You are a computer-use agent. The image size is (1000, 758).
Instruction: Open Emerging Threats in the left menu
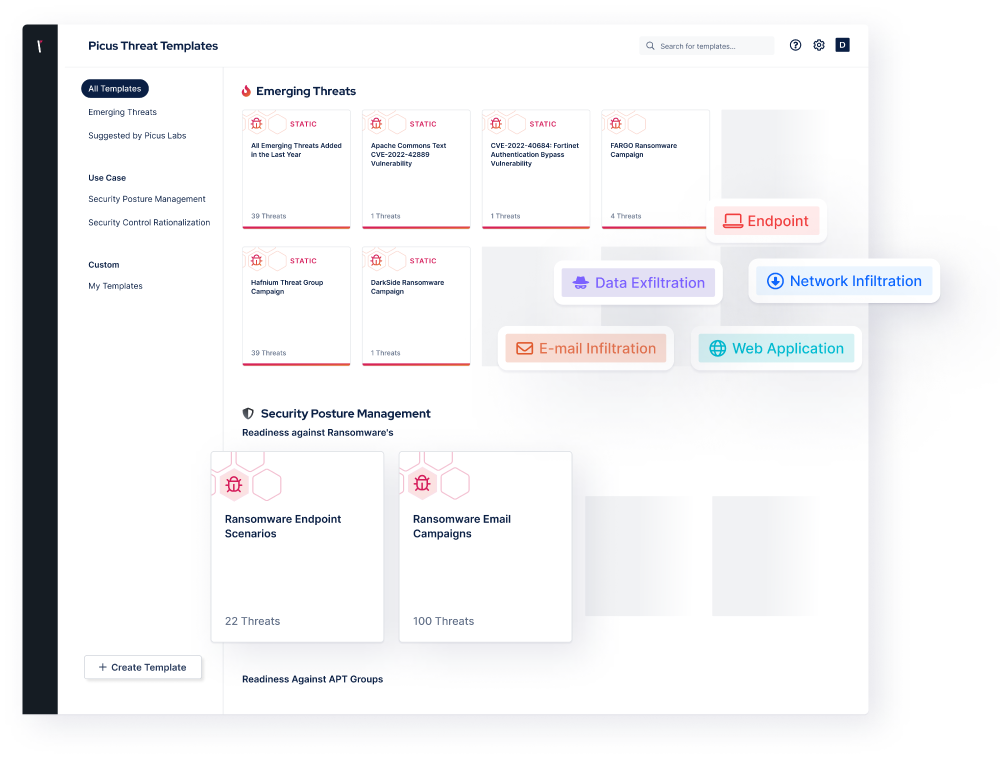click(122, 112)
